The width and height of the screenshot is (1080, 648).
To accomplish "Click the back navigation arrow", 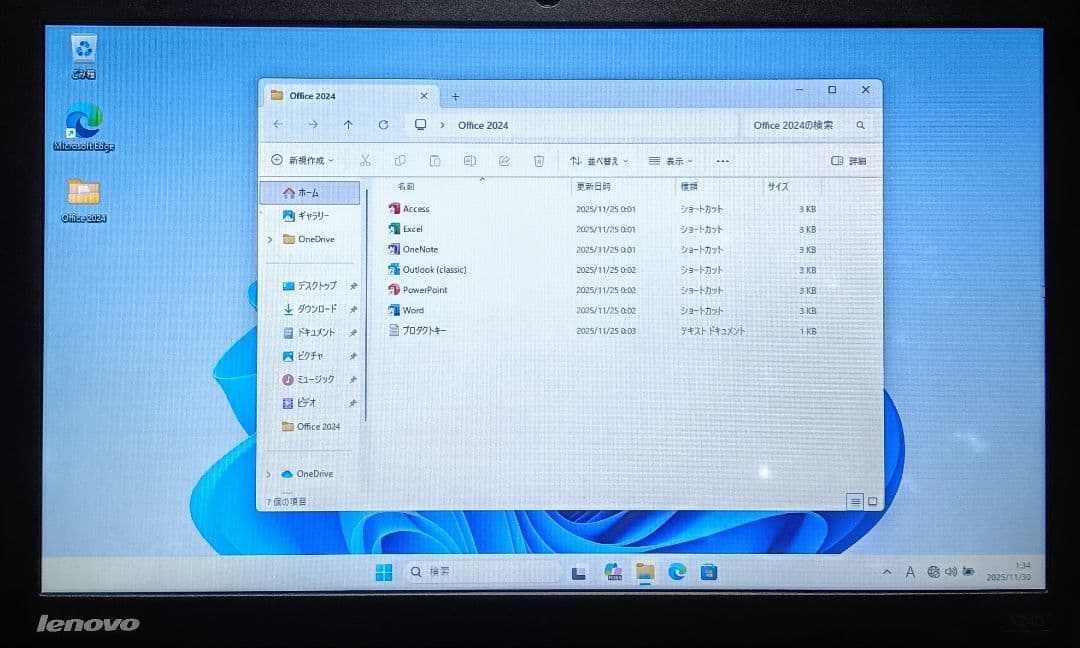I will tap(278, 124).
